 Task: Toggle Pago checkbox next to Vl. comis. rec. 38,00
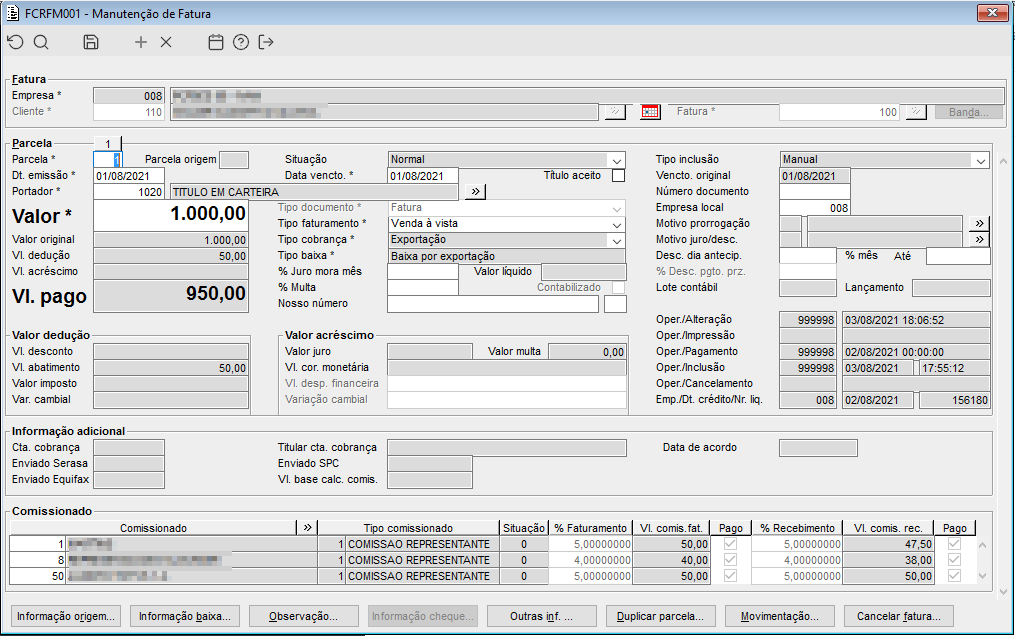[x=954, y=560]
